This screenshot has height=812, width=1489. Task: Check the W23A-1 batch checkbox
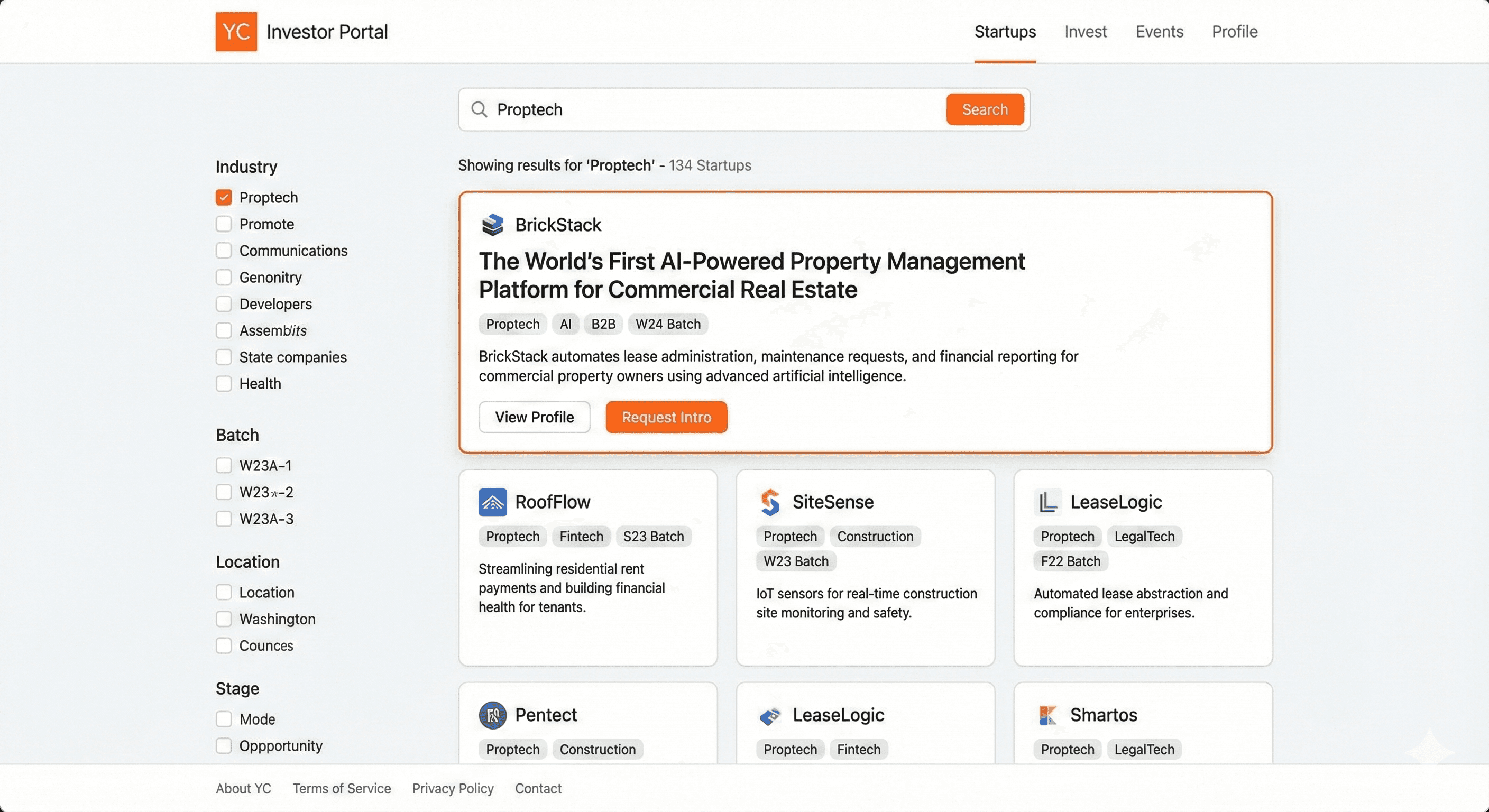224,466
